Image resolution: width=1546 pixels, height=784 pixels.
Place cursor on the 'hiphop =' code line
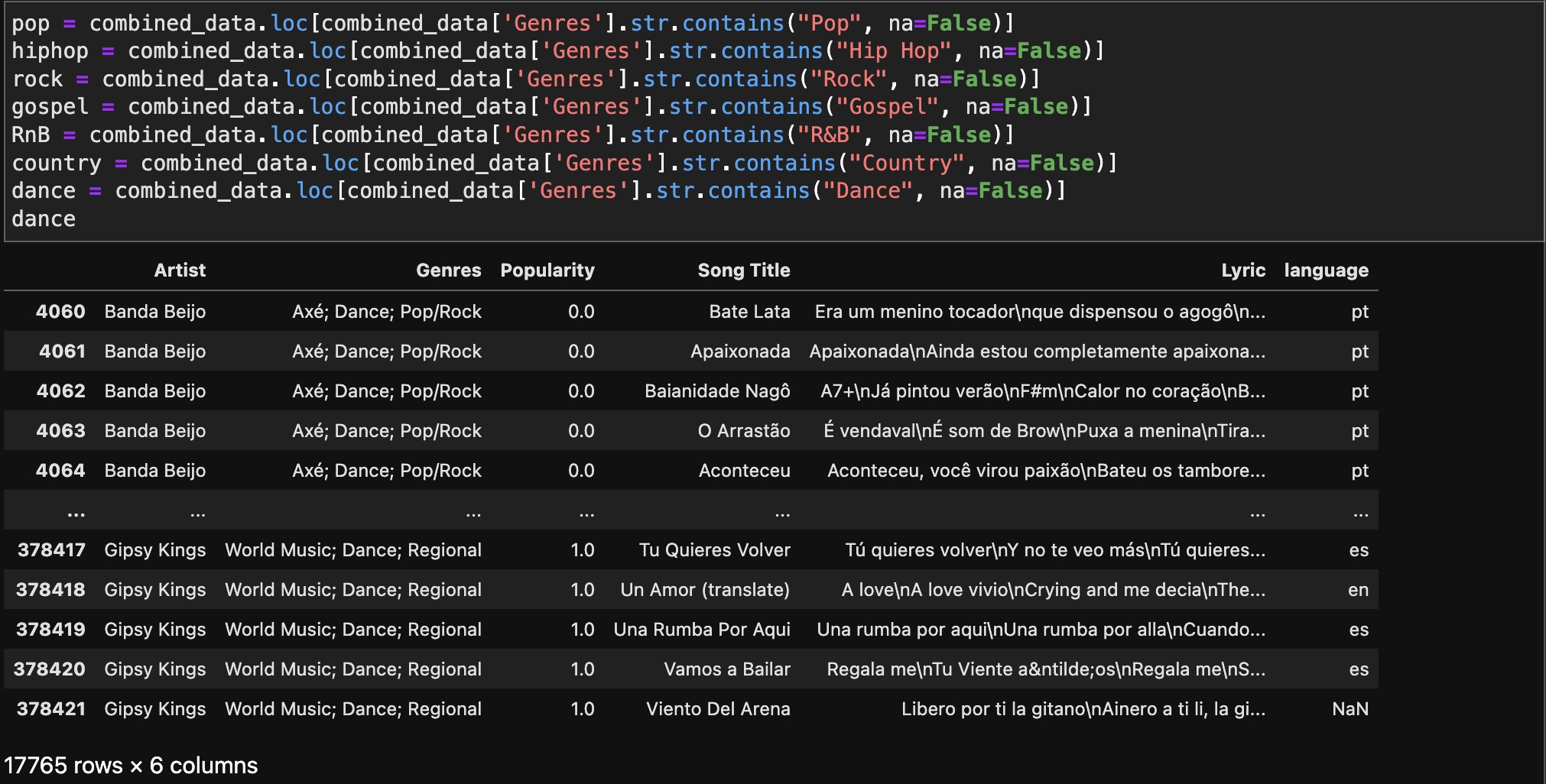click(x=558, y=51)
